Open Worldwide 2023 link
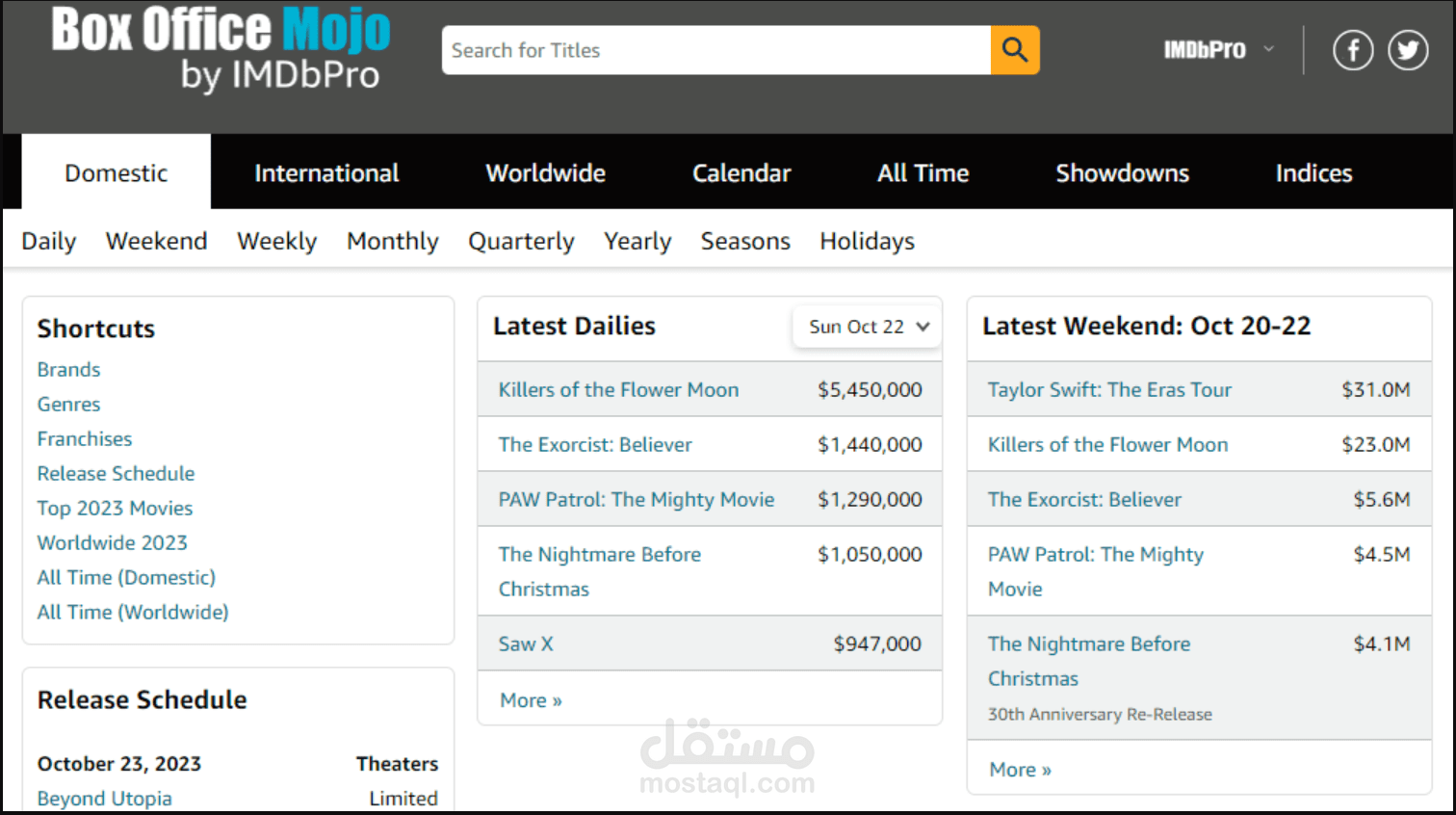The width and height of the screenshot is (1456, 815). pos(112,543)
